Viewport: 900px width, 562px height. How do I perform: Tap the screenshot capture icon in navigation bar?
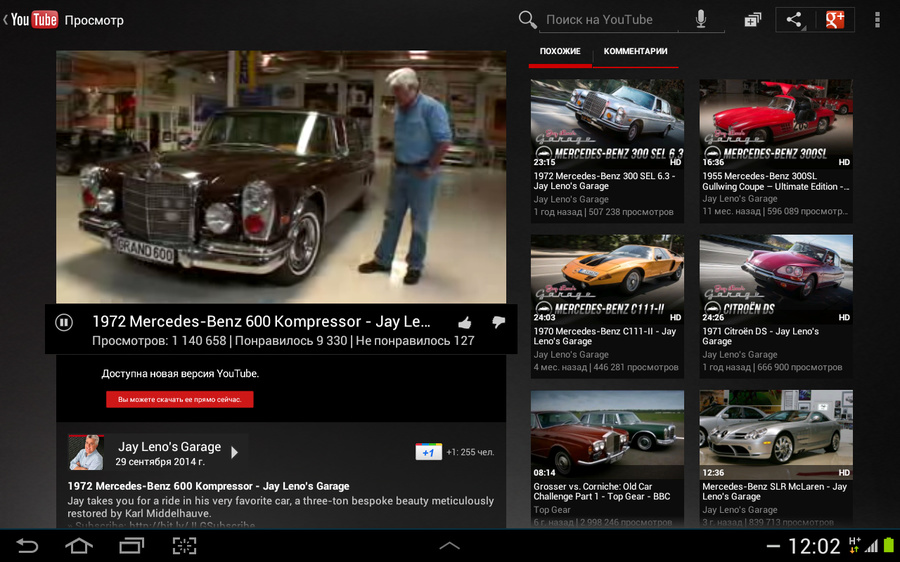pyautogui.click(x=184, y=545)
